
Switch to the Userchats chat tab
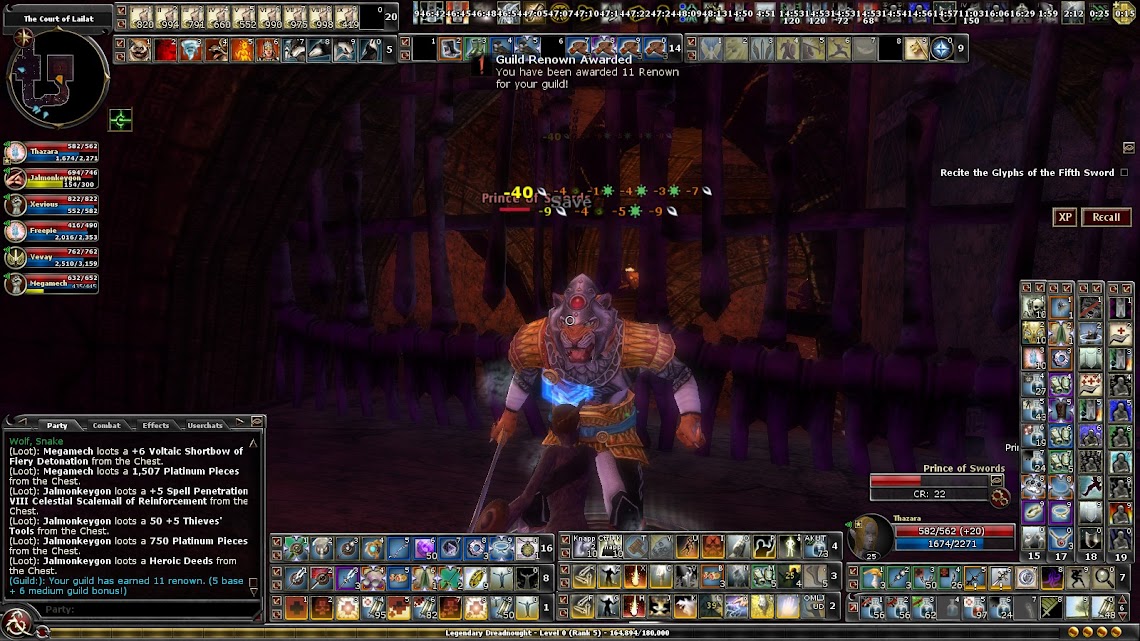(x=205, y=425)
